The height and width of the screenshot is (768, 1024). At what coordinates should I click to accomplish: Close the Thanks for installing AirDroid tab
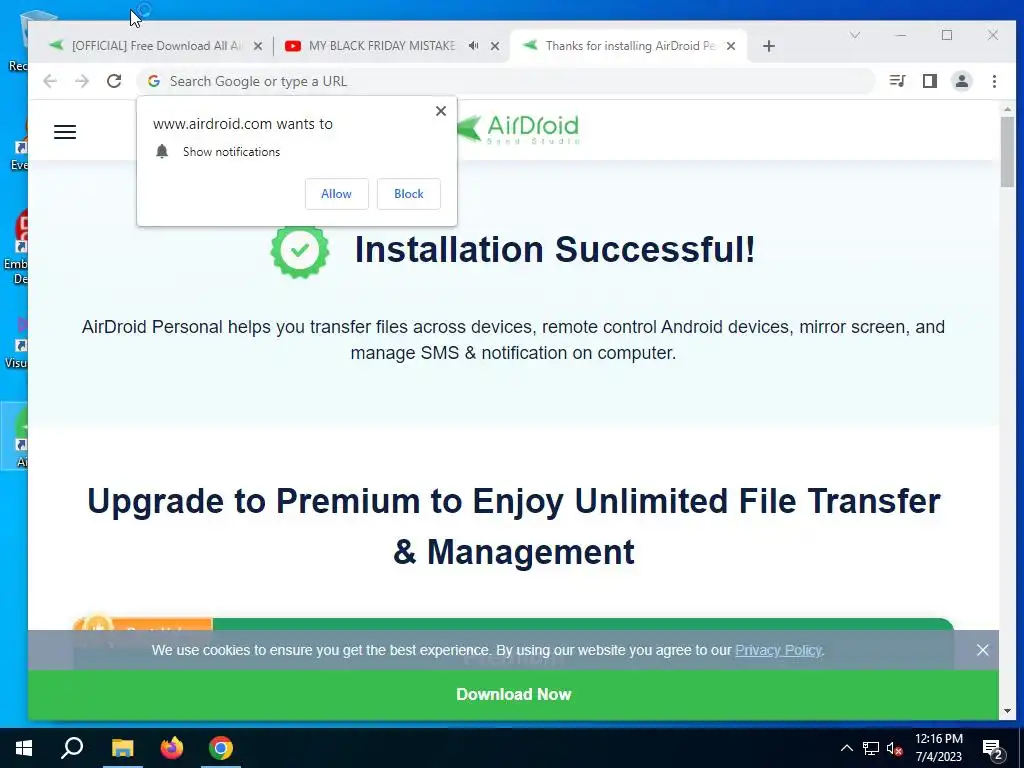tap(731, 46)
